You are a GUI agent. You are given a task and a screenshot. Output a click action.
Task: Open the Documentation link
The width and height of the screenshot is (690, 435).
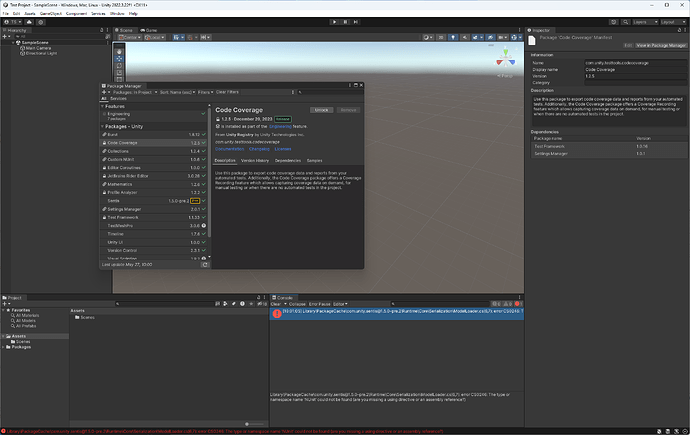tap(229, 149)
